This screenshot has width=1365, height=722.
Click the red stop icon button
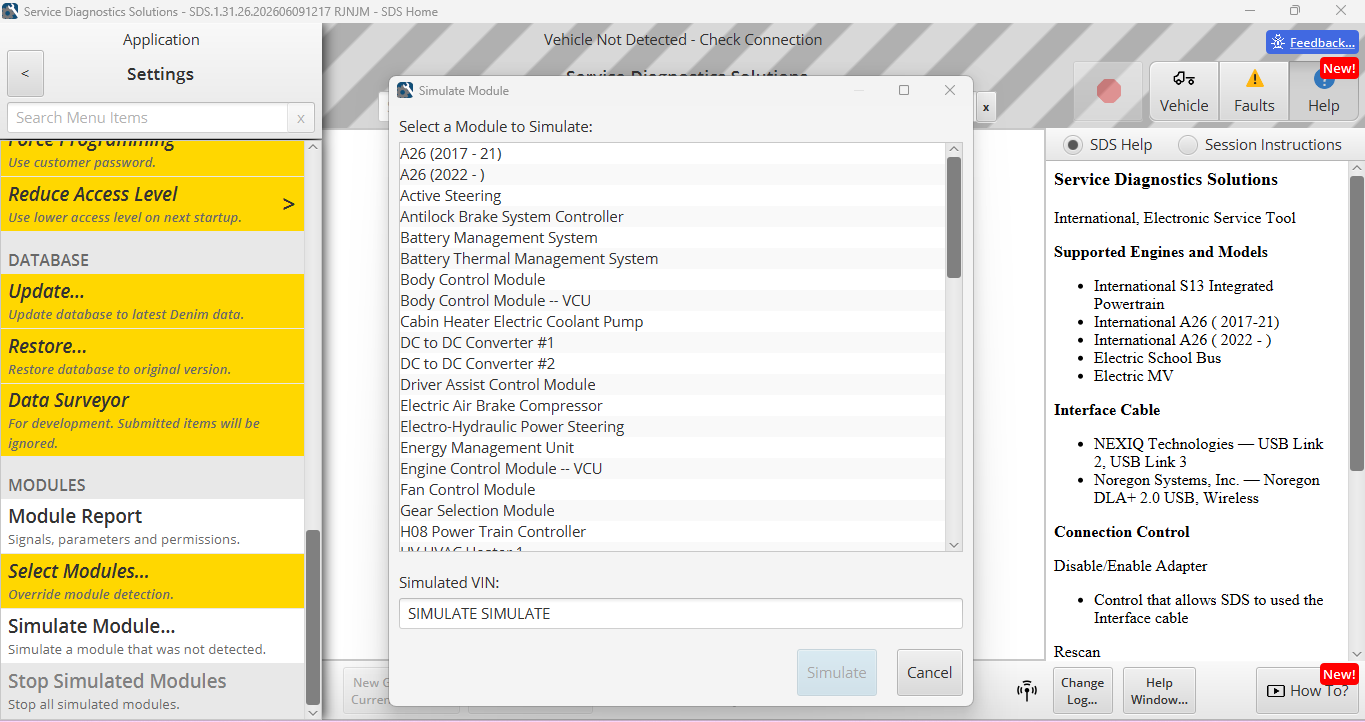(1108, 91)
